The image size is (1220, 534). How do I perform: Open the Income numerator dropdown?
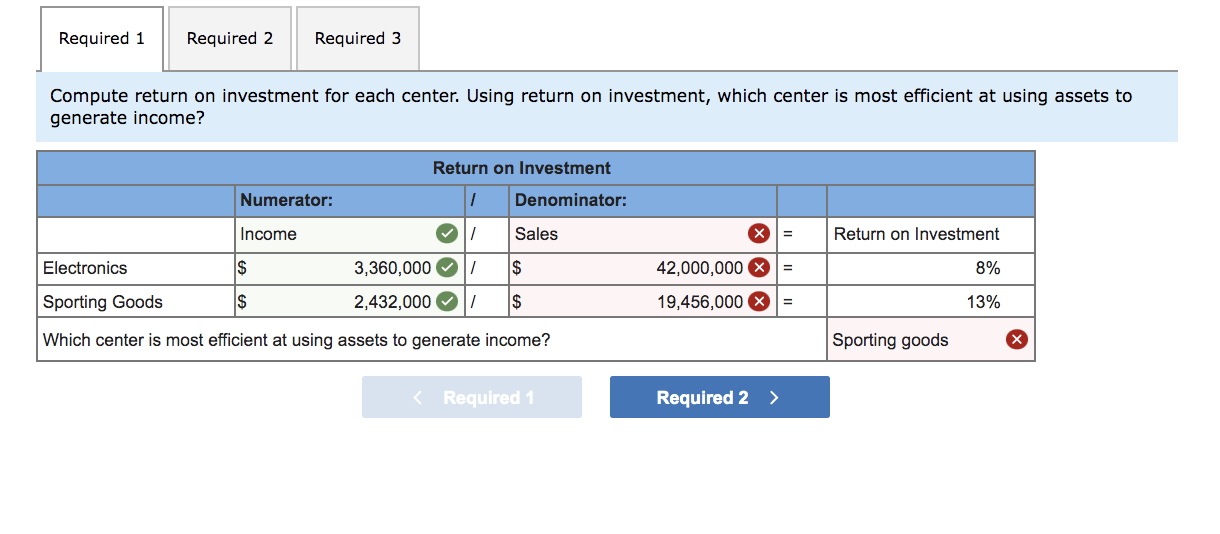(x=335, y=234)
